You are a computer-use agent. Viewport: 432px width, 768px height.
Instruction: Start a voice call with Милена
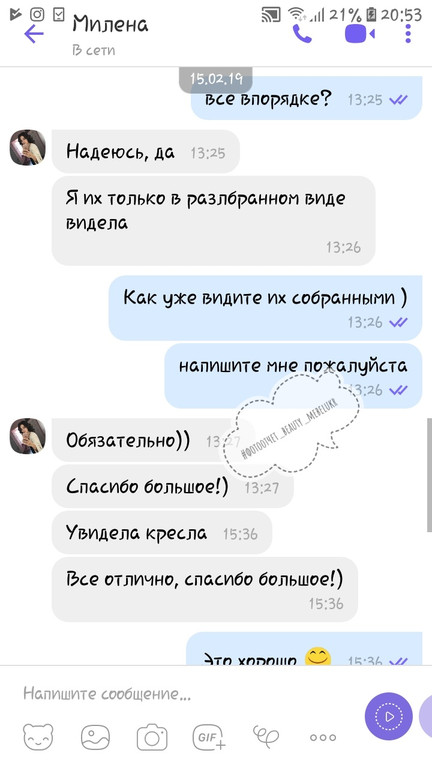point(302,34)
